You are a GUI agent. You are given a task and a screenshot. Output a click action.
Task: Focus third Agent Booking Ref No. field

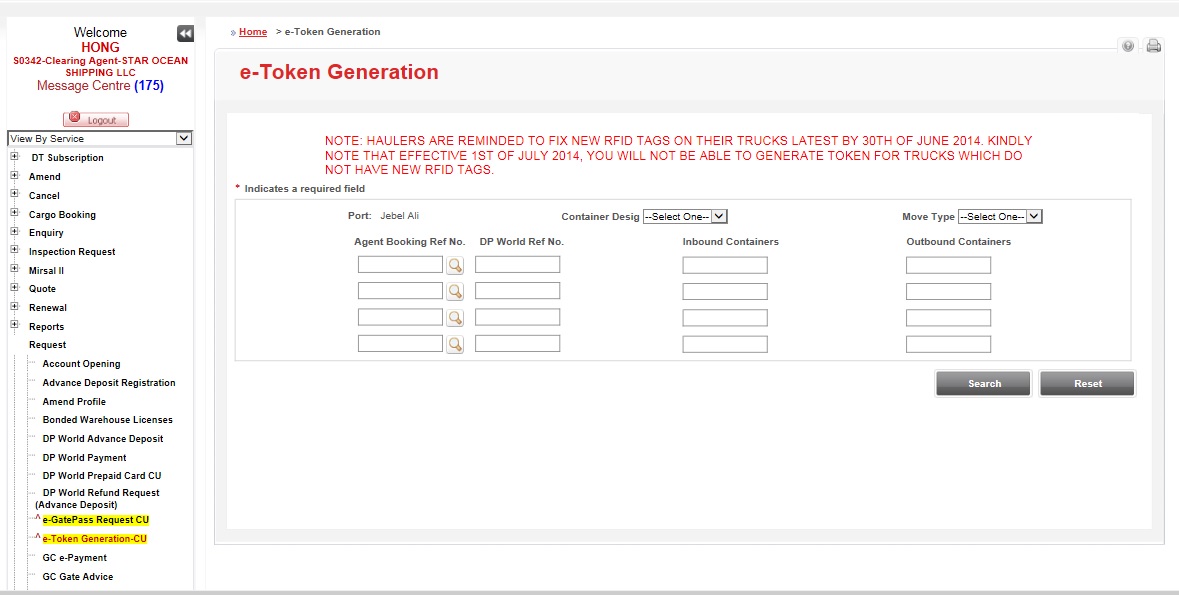coord(400,317)
